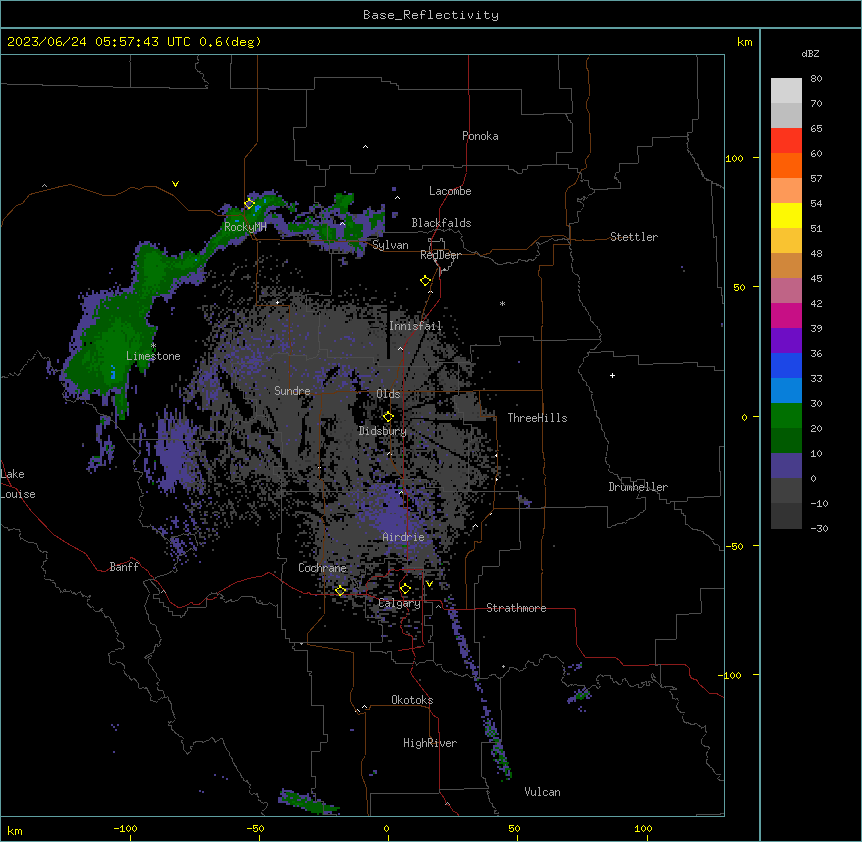Select the white asterisk marker east of RedDeer
This screenshot has height=842, width=862.
click(x=502, y=303)
